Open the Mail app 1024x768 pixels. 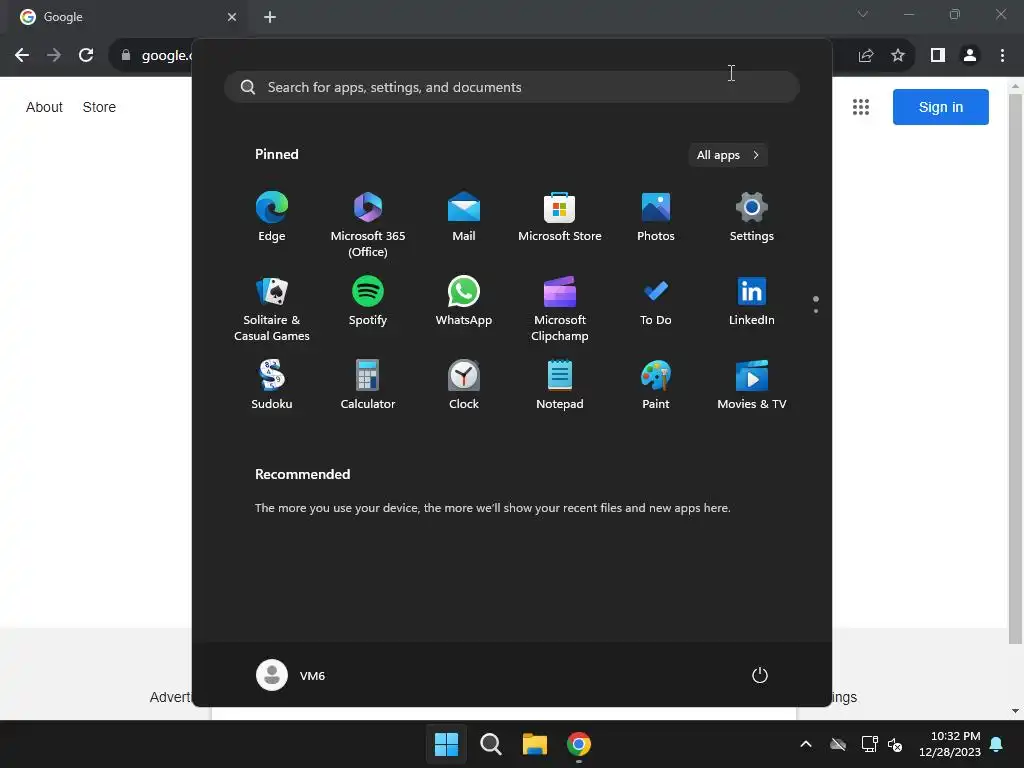(x=464, y=217)
